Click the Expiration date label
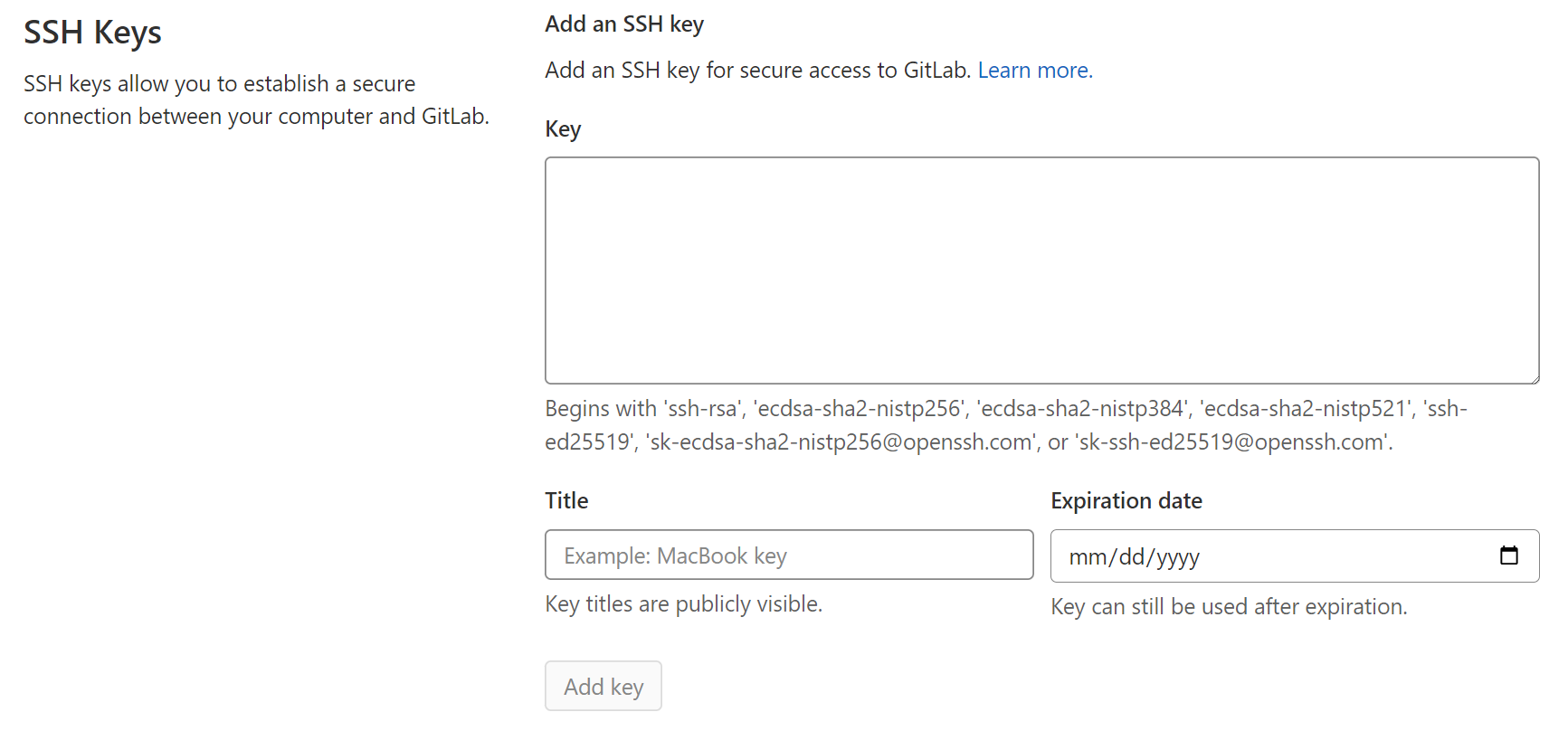This screenshot has height=731, width=1568. point(1126,500)
